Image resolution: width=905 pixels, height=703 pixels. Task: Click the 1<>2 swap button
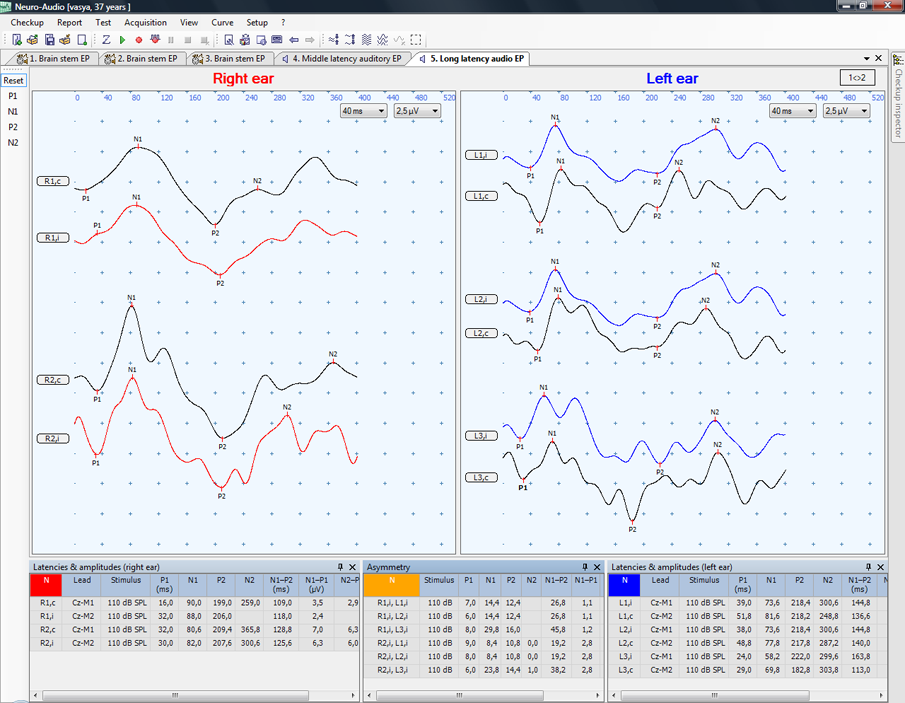pyautogui.click(x=857, y=77)
